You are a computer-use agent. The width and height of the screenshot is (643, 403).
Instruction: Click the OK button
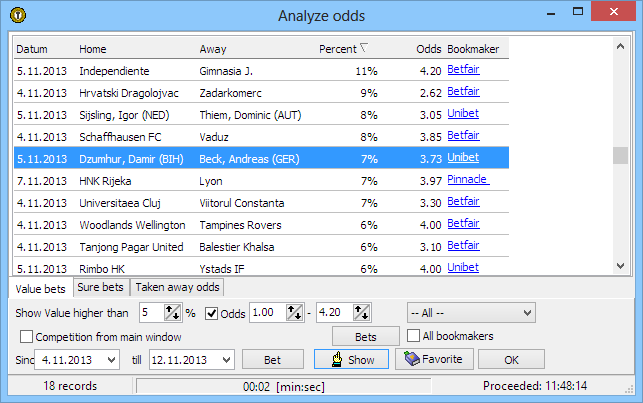511,359
